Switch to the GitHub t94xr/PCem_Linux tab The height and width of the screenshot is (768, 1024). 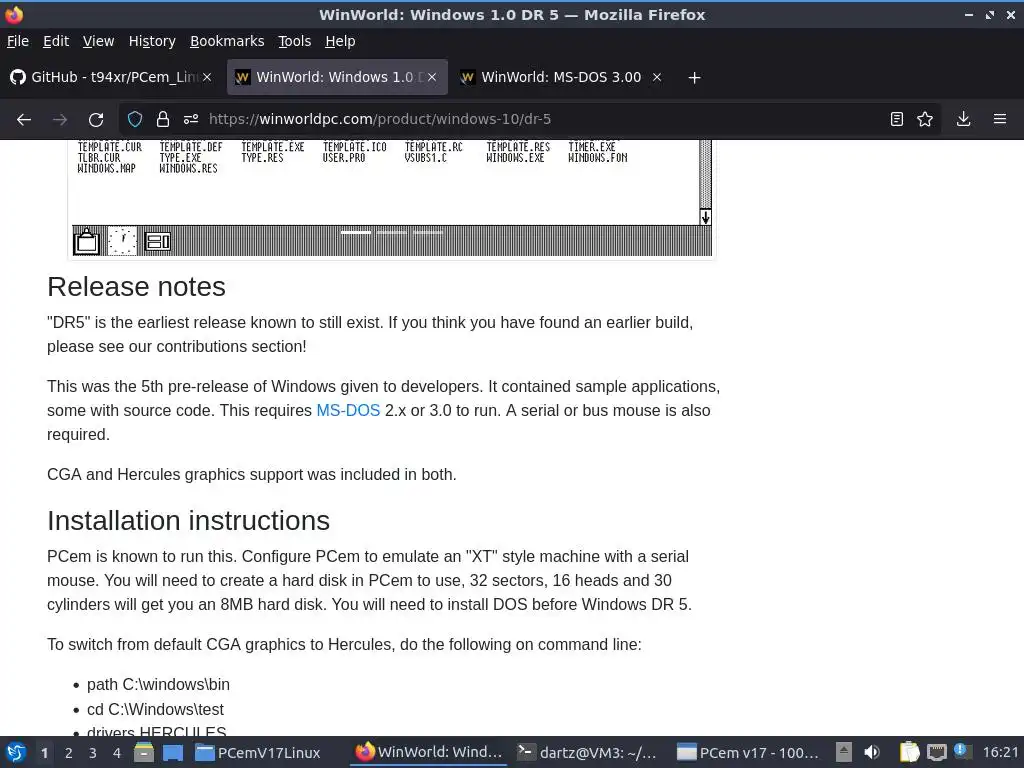click(112, 77)
